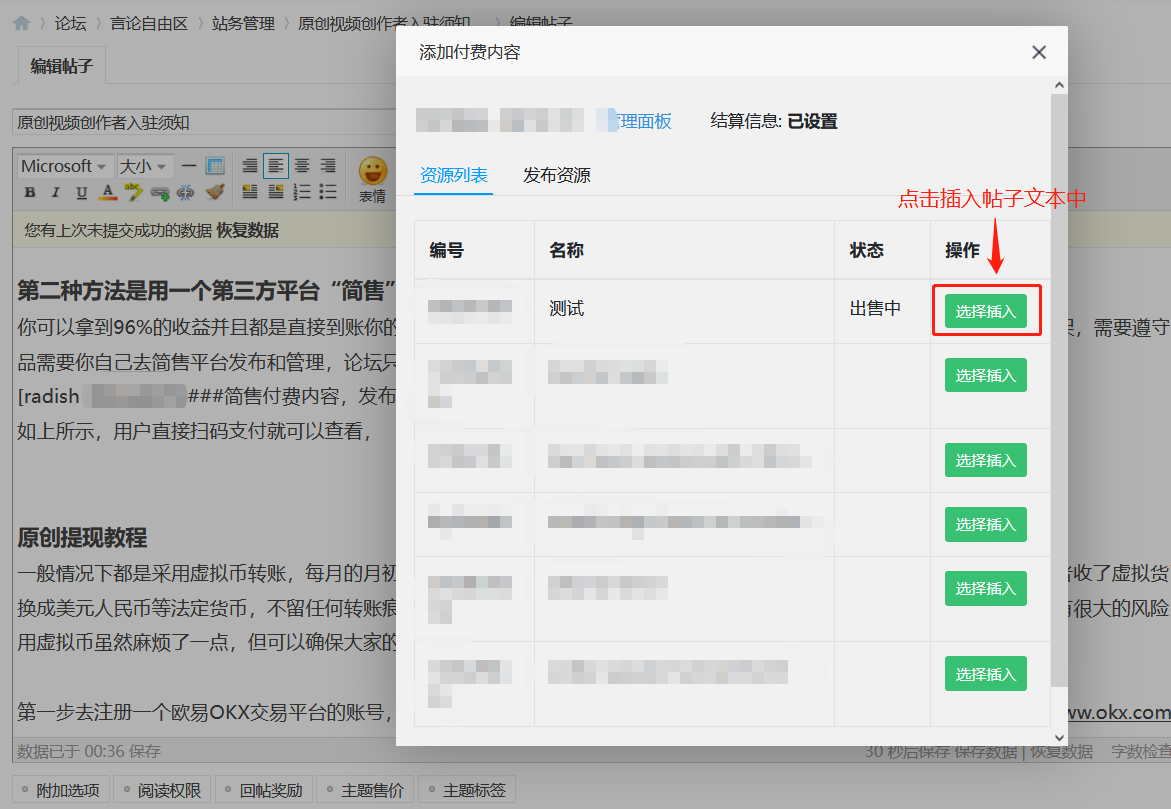Screen dimensions: 1171x809
Task: Open the font color picker A
Action: (x=107, y=192)
